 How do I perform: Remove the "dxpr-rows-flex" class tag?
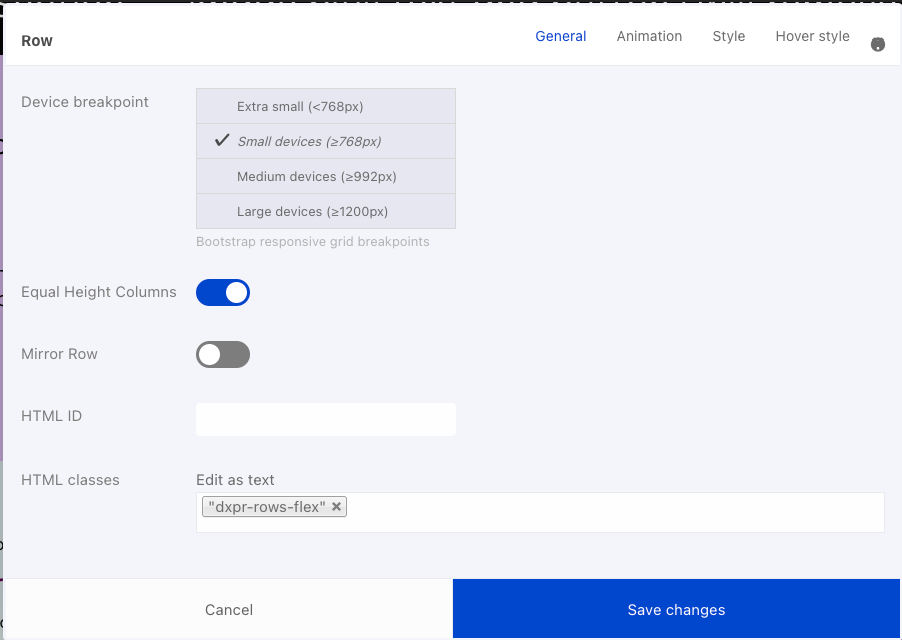pyautogui.click(x=337, y=507)
